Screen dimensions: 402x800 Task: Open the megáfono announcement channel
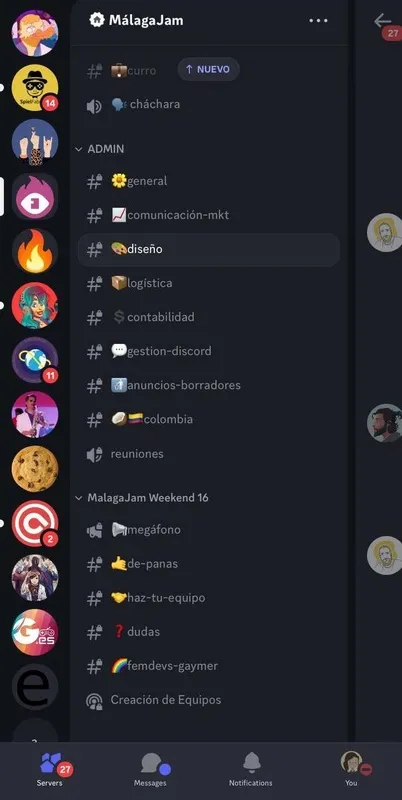[x=209, y=530]
